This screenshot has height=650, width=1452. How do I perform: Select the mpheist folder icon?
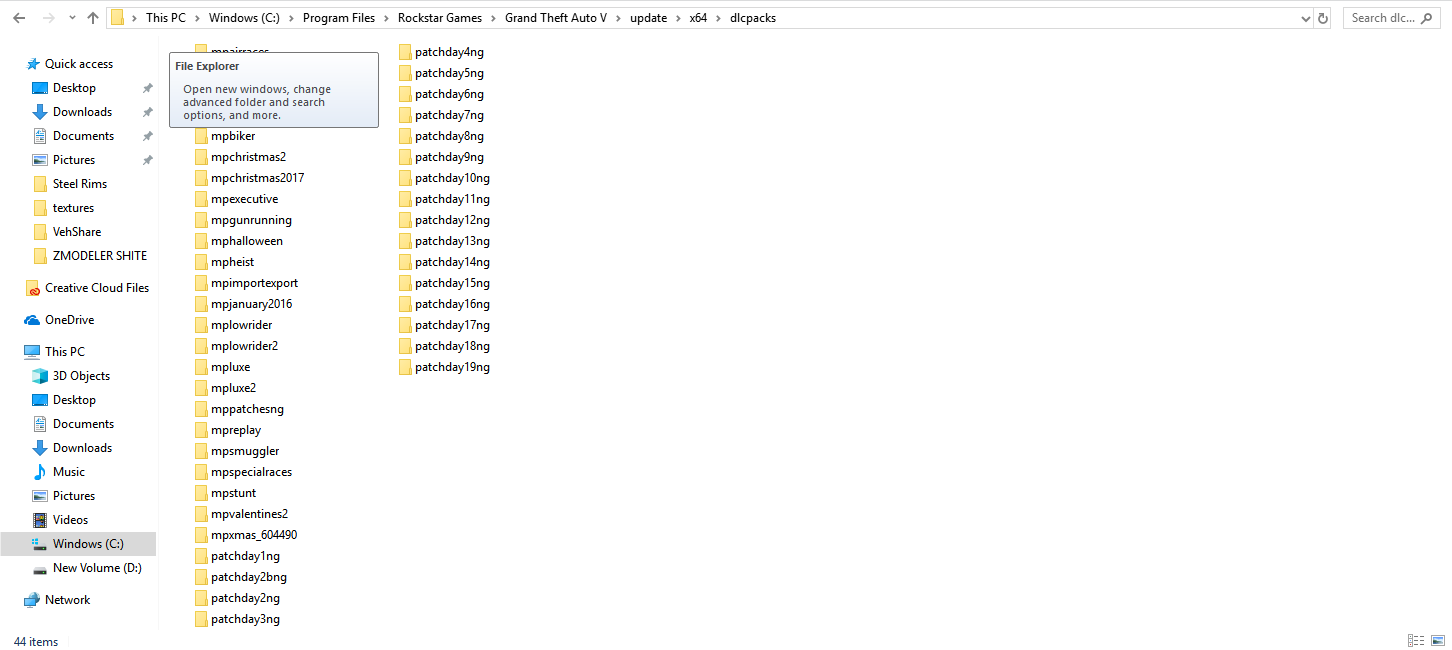coord(201,262)
